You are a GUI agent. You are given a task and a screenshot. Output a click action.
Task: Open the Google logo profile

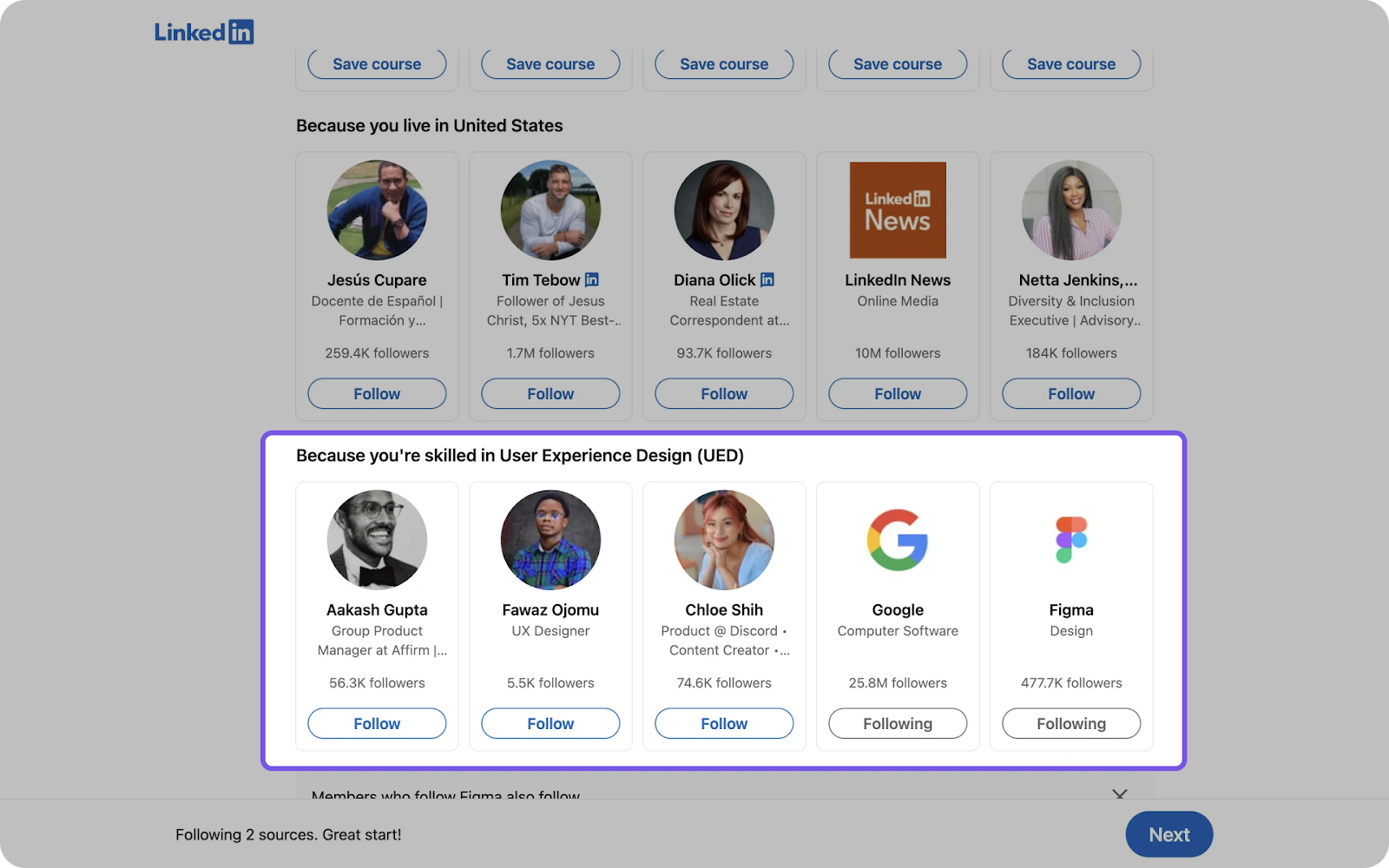coord(898,540)
